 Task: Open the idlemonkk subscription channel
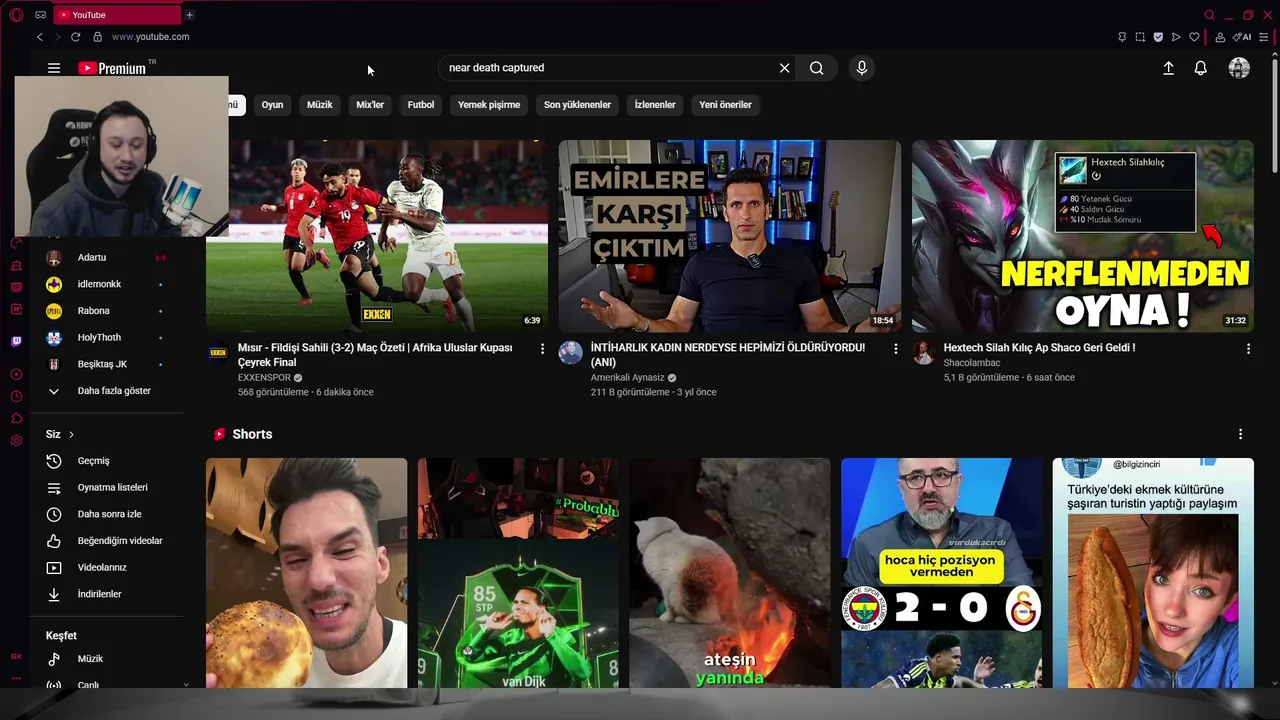point(107,284)
